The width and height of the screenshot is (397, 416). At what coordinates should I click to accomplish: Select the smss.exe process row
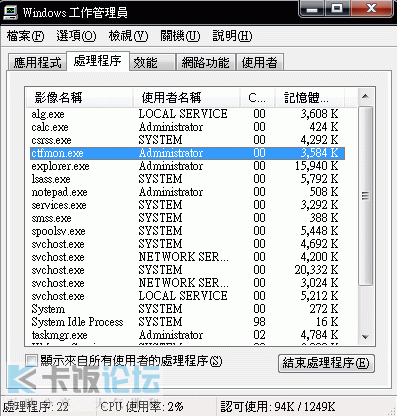pos(187,218)
